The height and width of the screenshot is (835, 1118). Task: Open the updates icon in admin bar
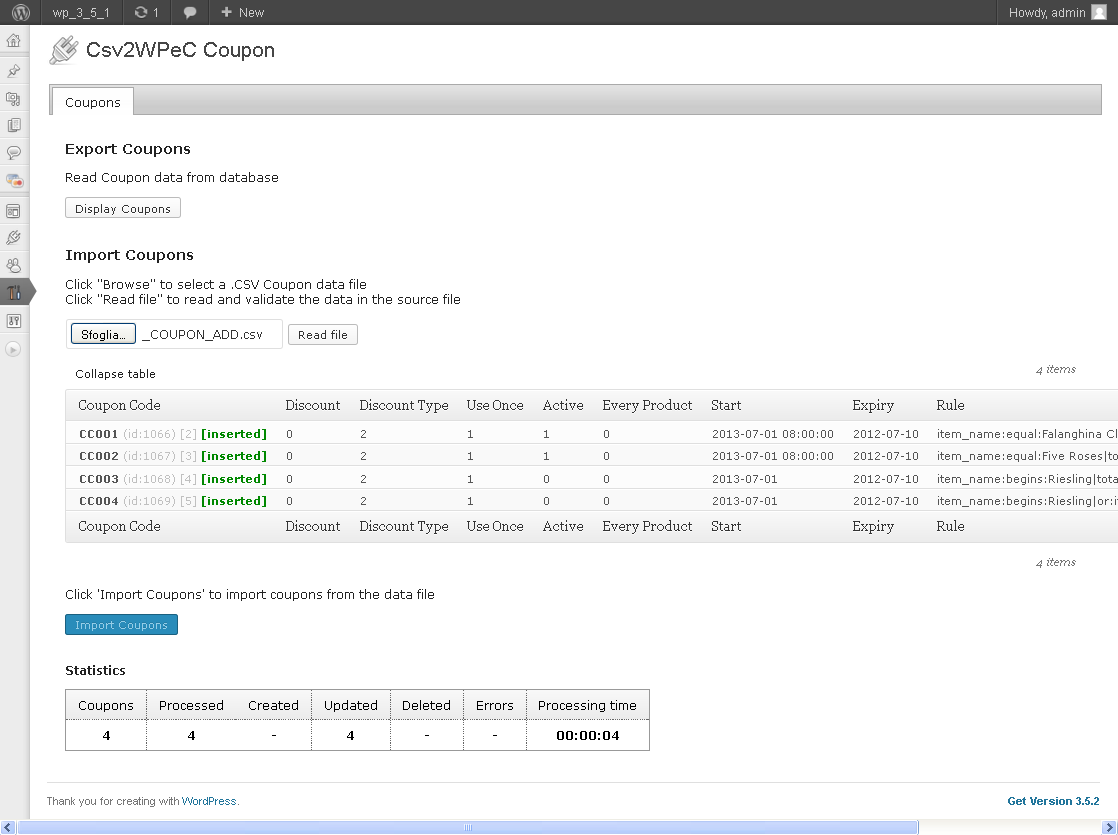pos(147,12)
